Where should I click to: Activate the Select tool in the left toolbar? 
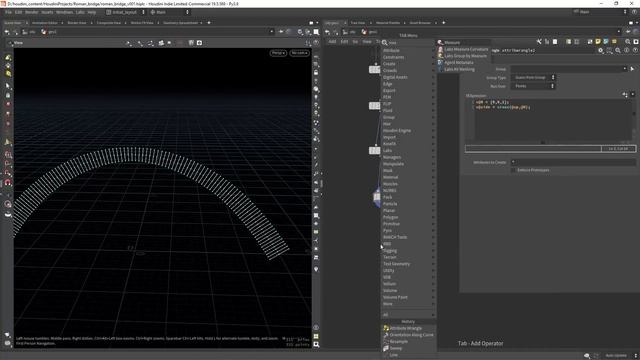click(8, 86)
